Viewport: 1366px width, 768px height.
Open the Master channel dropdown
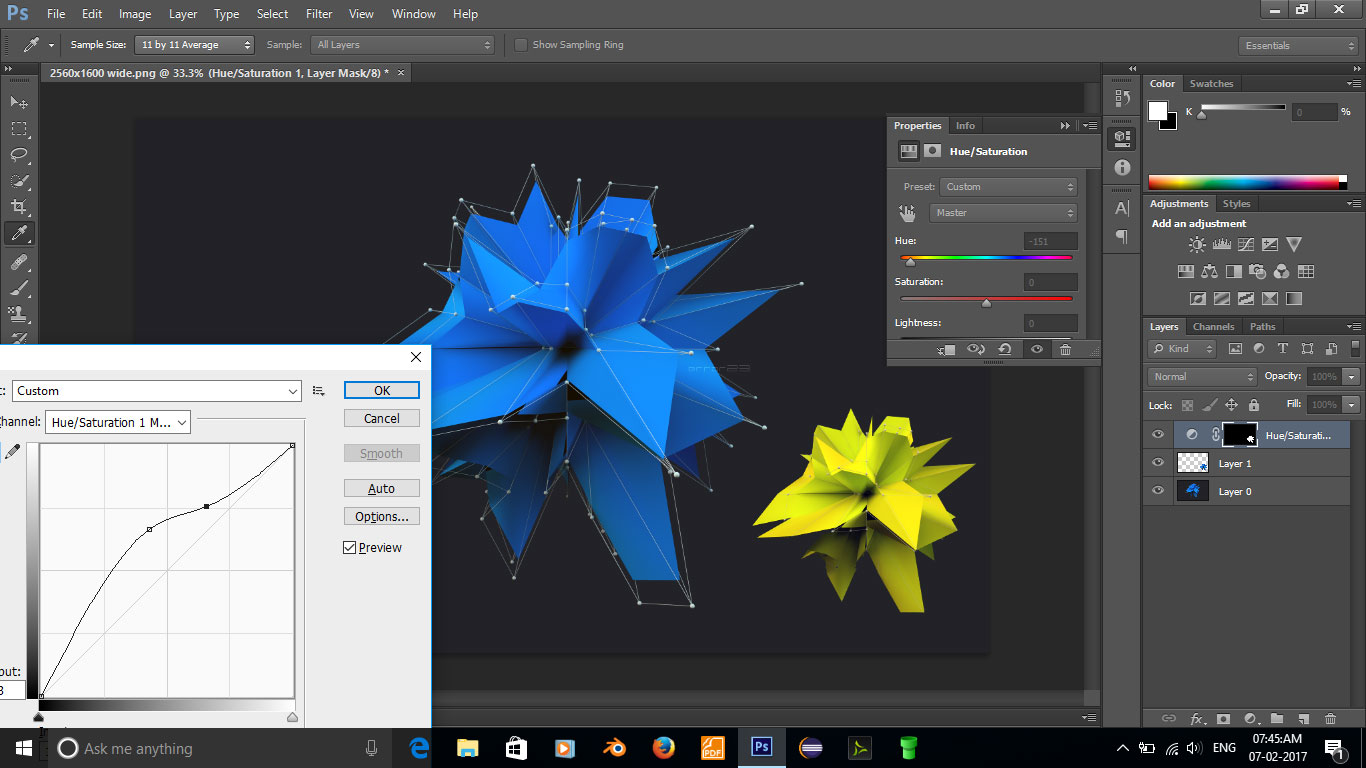pos(1003,213)
